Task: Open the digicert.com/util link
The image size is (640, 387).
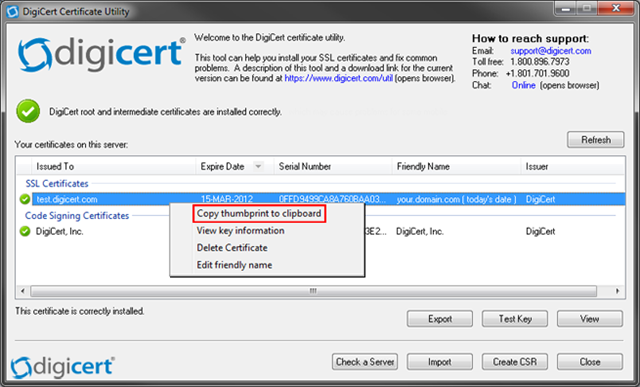Action: pyautogui.click(x=338, y=78)
